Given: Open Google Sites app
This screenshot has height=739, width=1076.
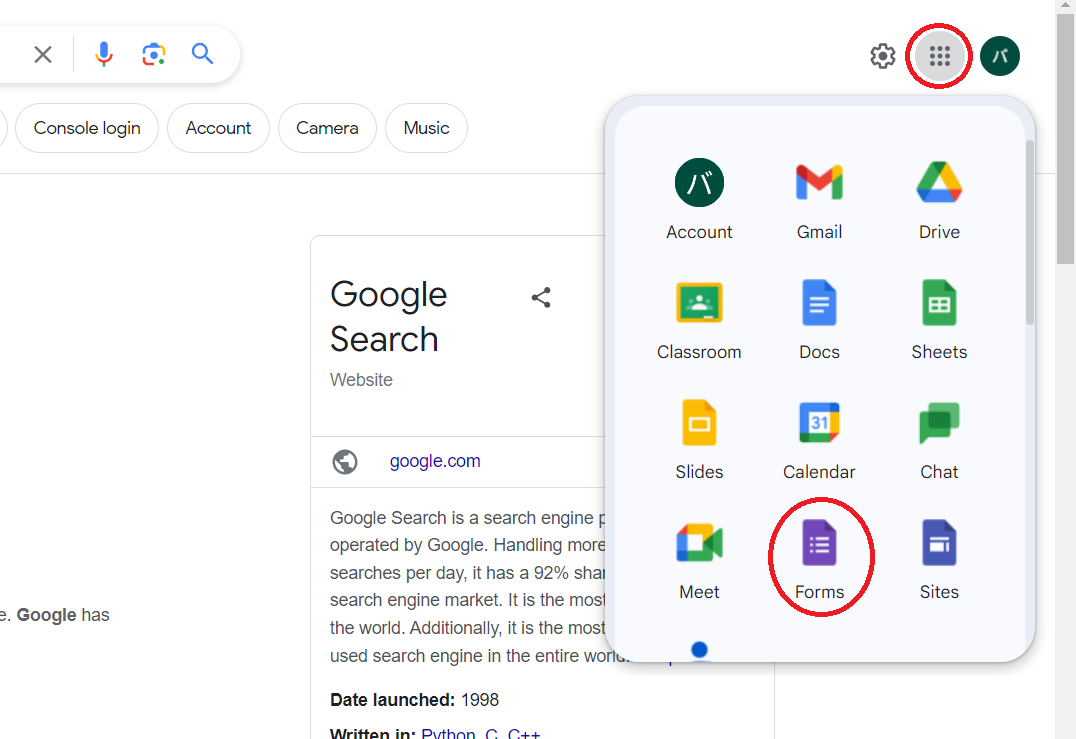Looking at the screenshot, I should click(x=939, y=560).
